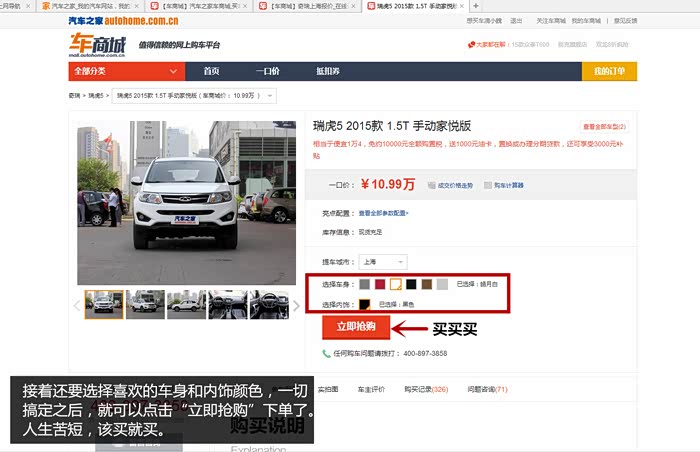Choose the brown body color swatch
This screenshot has height=452, width=700.
pyautogui.click(x=426, y=284)
